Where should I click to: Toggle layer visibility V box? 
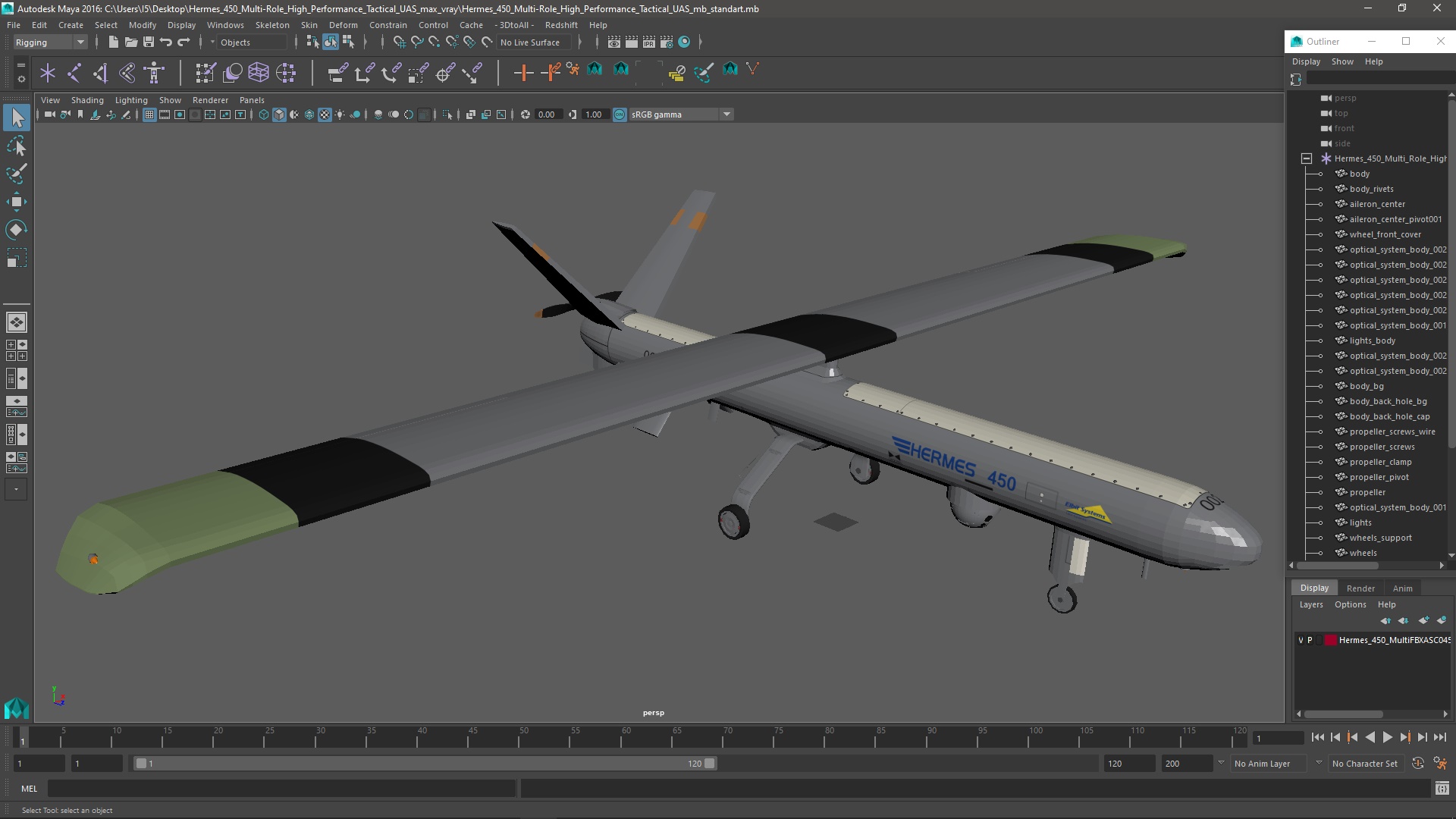pyautogui.click(x=1301, y=640)
